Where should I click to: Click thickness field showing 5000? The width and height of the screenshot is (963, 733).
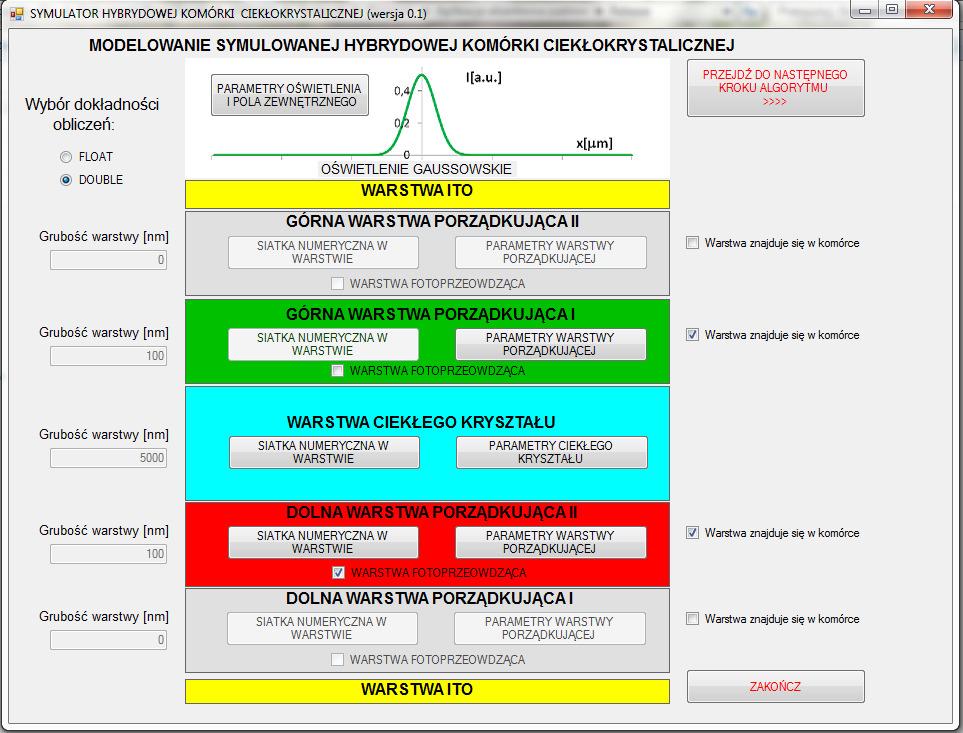pos(109,458)
